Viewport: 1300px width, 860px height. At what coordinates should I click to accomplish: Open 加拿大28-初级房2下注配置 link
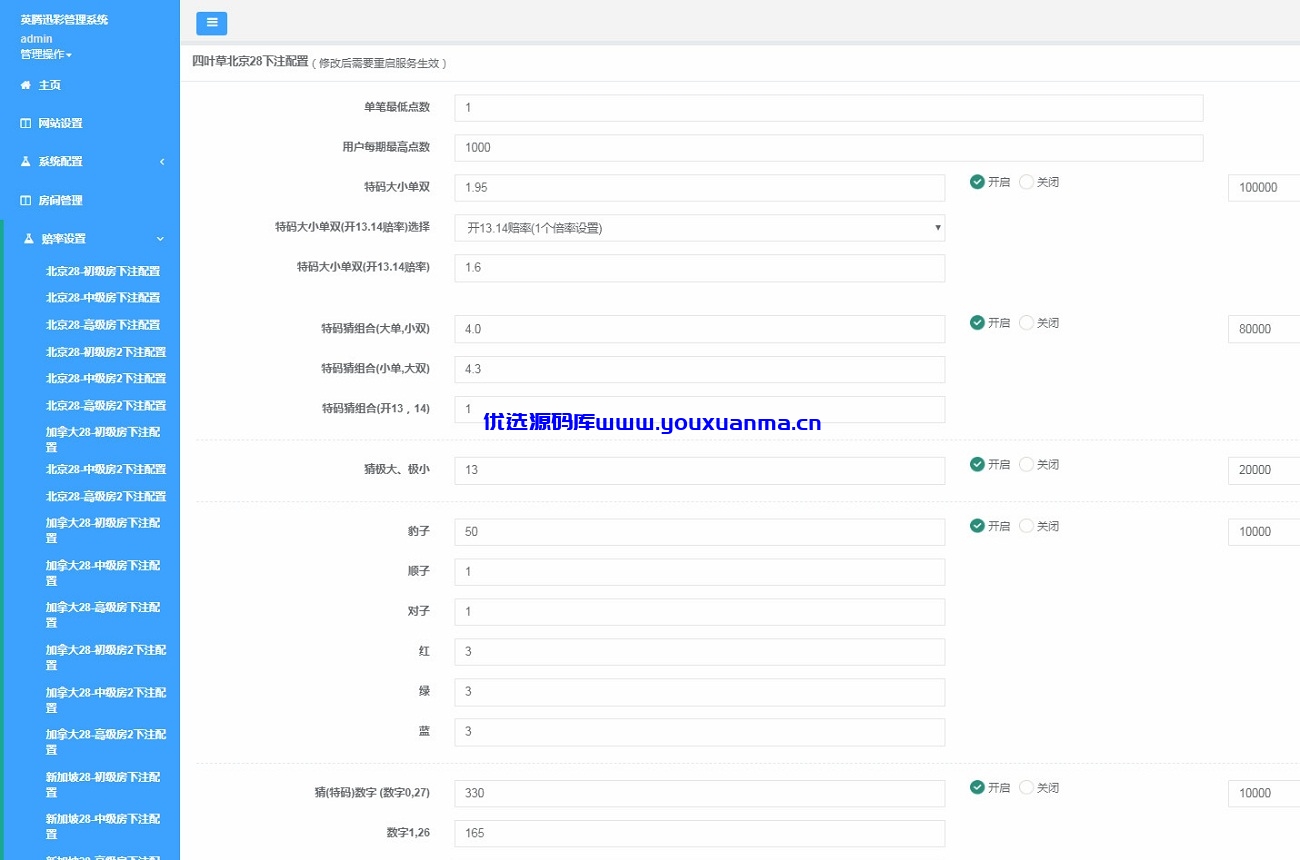pos(106,657)
